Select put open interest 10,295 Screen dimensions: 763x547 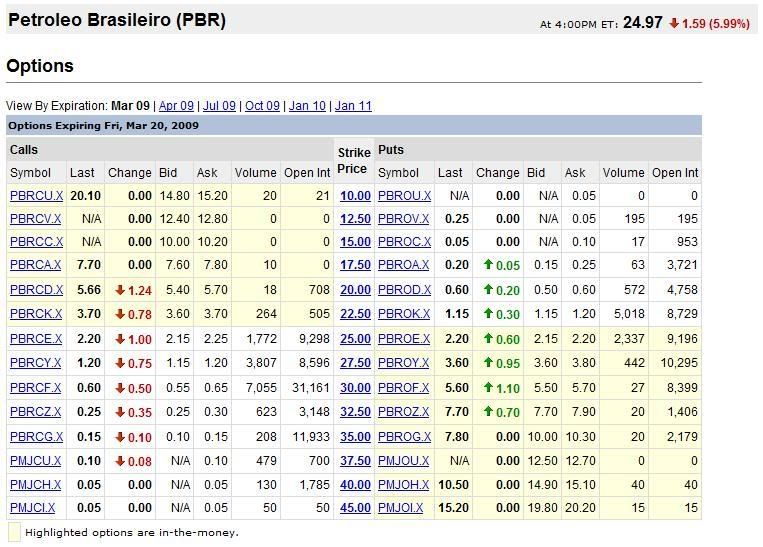pos(679,363)
